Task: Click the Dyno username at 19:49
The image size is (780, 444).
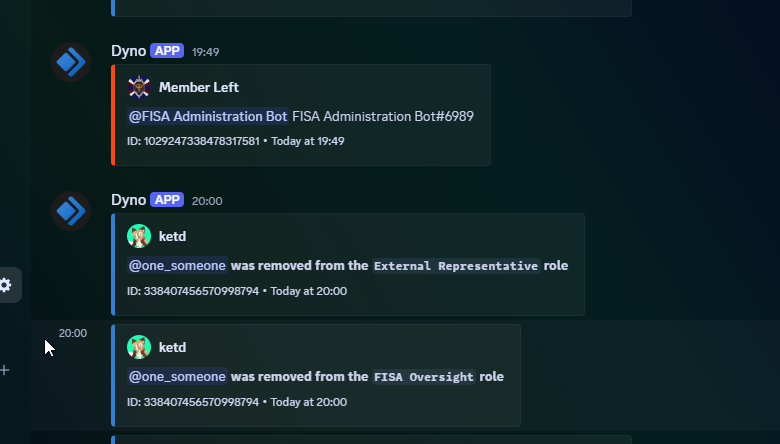Action: (128, 51)
